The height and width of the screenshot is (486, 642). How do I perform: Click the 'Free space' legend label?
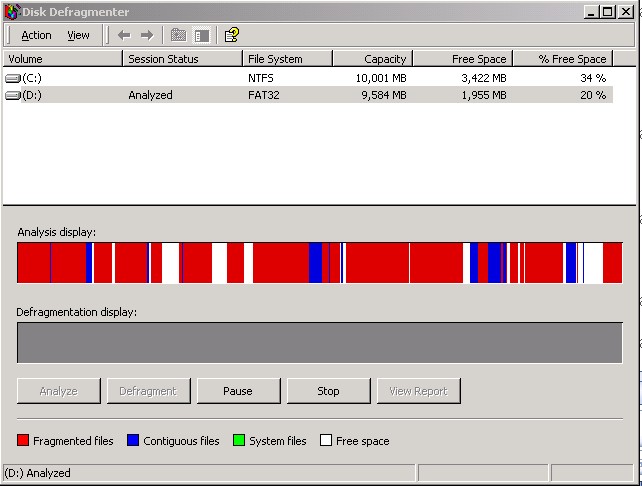[x=363, y=441]
